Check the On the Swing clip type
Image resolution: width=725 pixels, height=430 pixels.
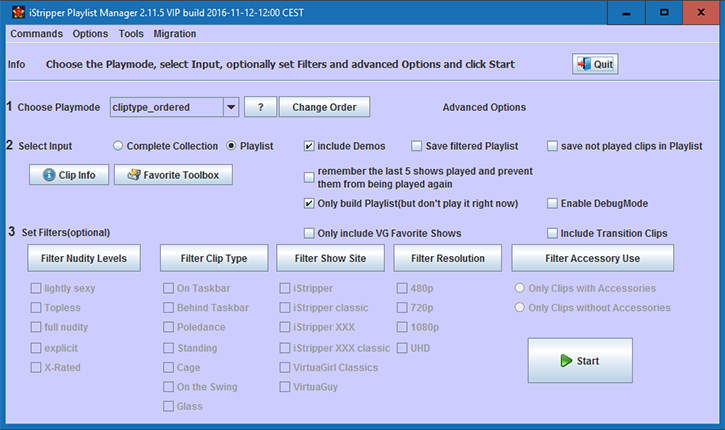(x=168, y=387)
